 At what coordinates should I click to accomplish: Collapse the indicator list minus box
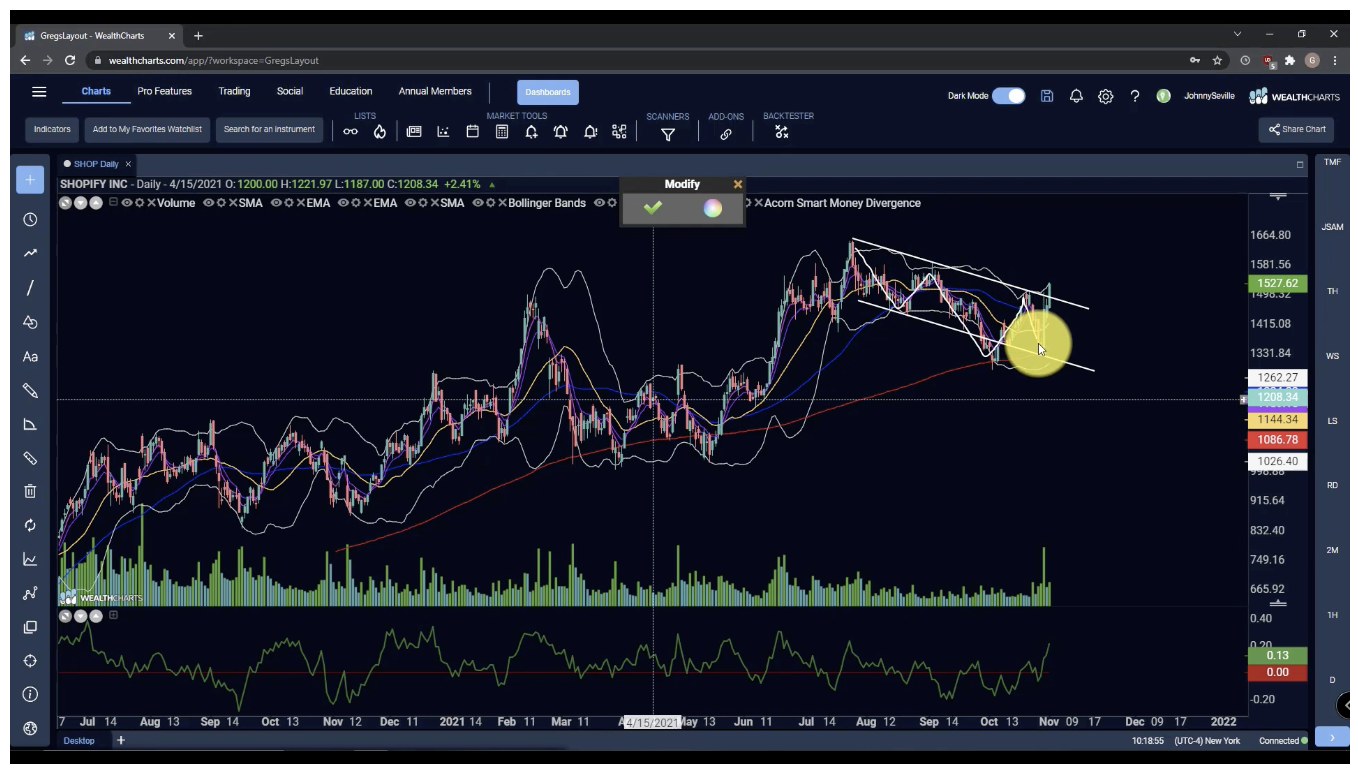click(113, 203)
